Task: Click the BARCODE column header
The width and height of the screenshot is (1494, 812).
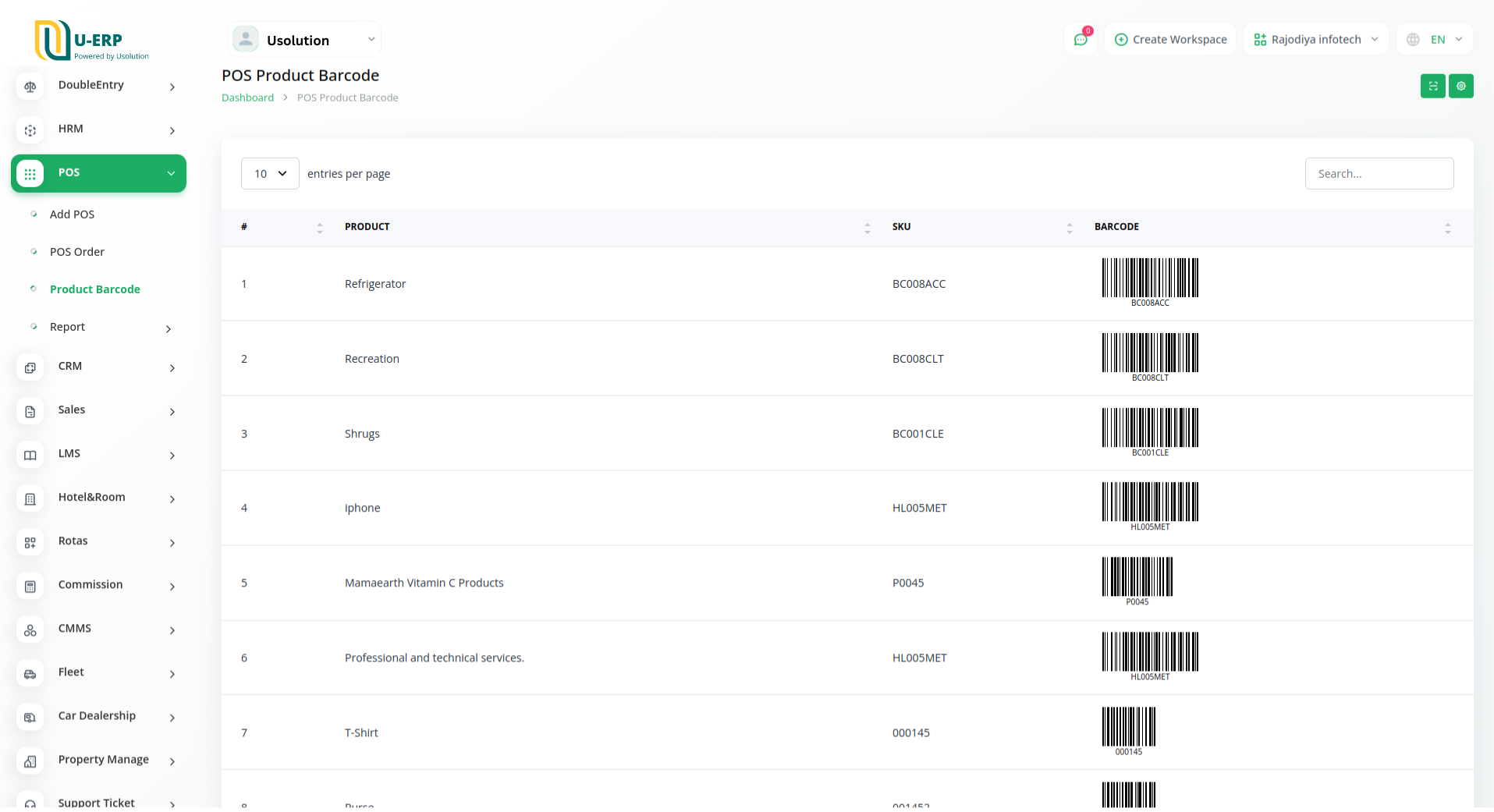Action: pyautogui.click(x=1116, y=226)
